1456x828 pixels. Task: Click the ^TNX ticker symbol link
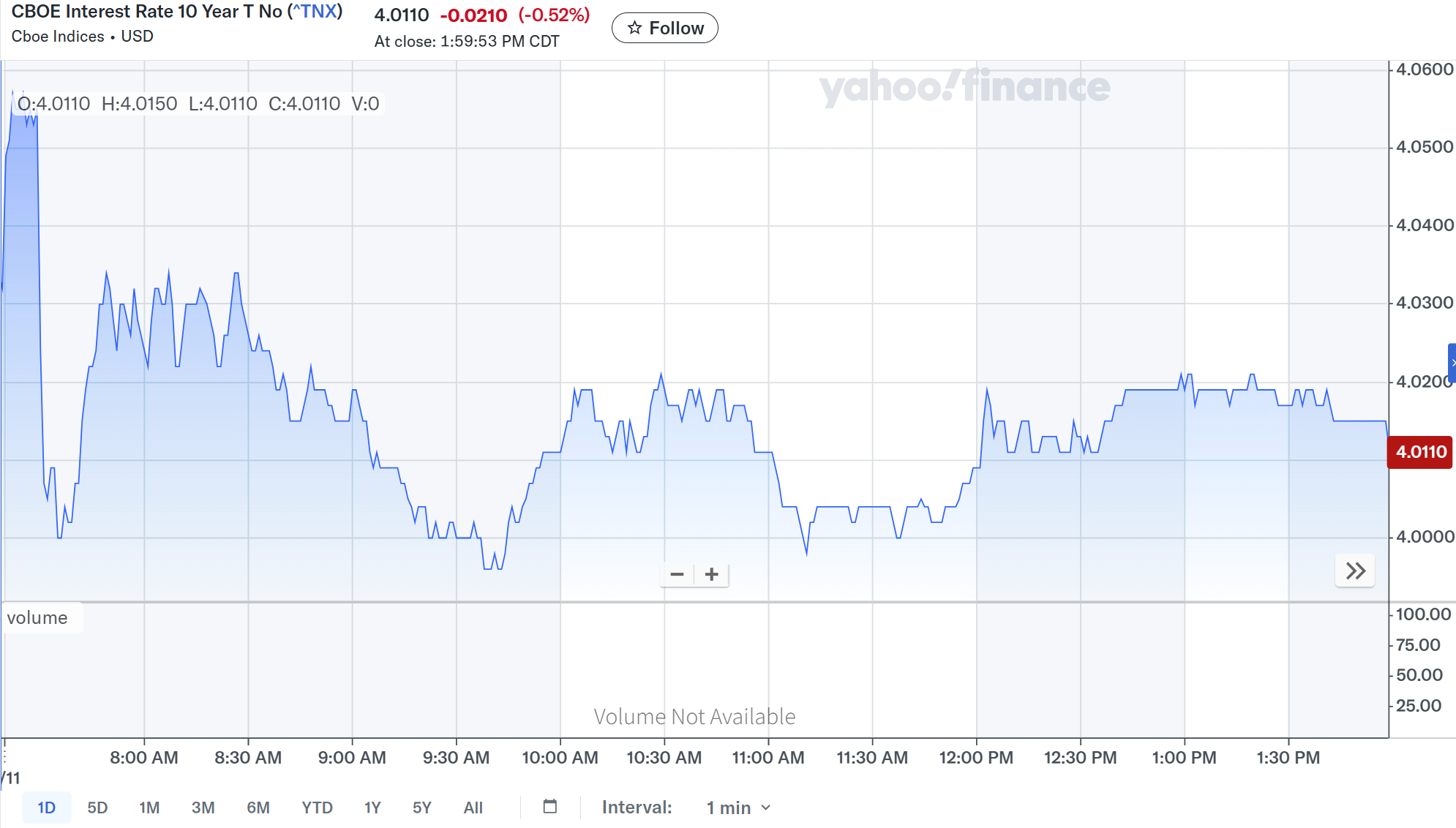point(315,12)
